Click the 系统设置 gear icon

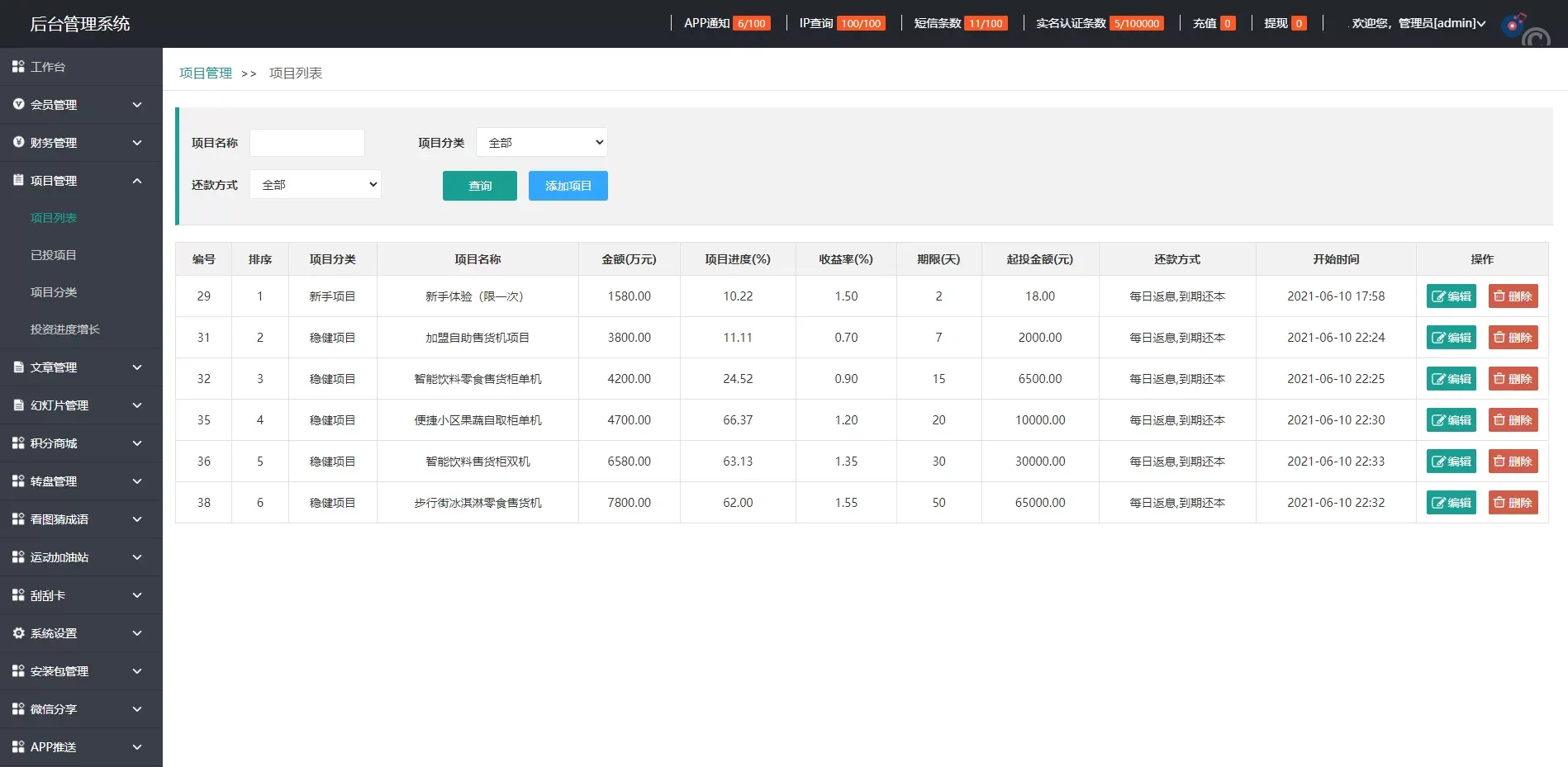18,632
